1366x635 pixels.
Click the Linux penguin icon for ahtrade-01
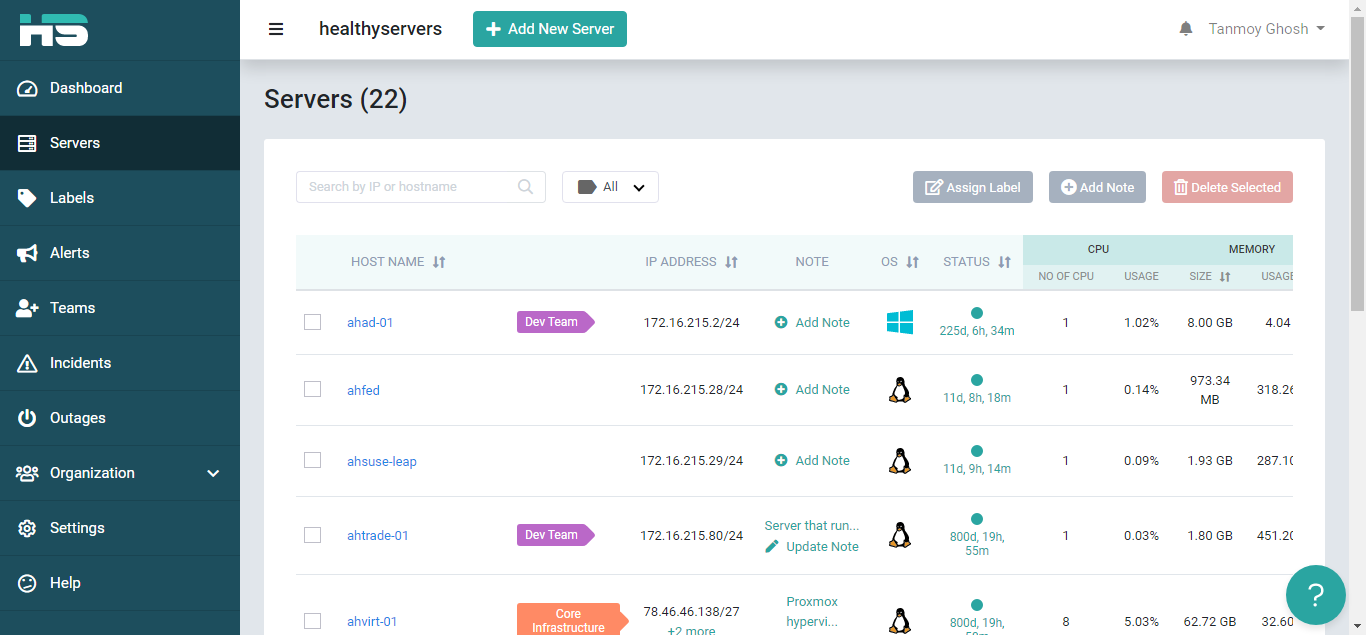pos(900,535)
